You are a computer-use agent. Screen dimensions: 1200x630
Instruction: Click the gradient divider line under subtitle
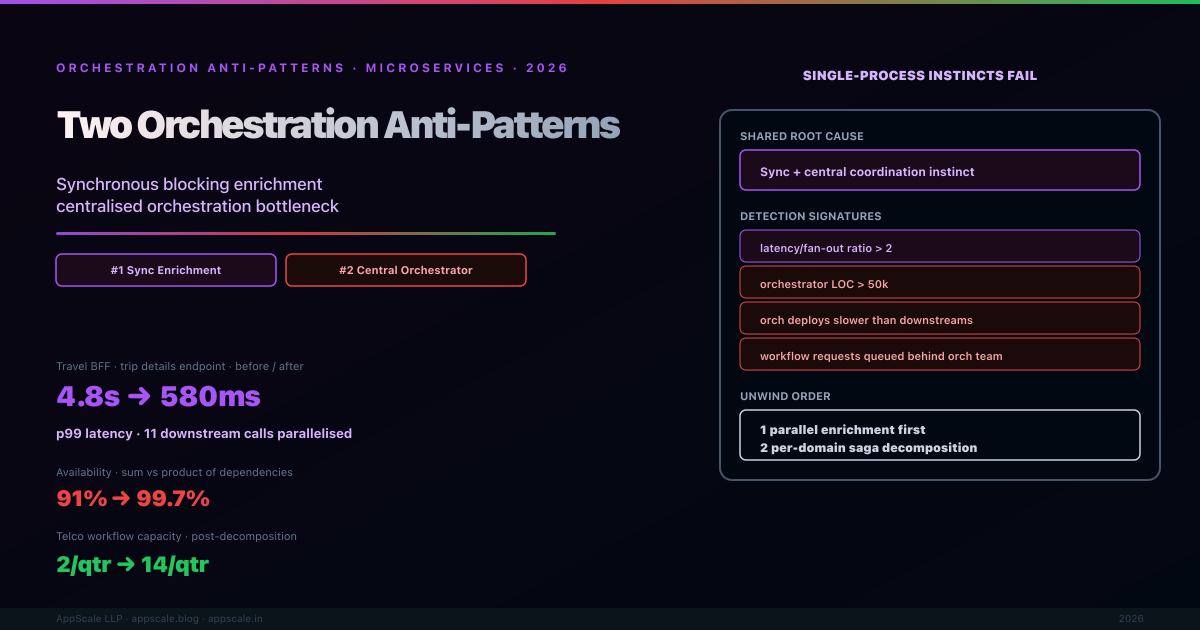click(x=305, y=233)
